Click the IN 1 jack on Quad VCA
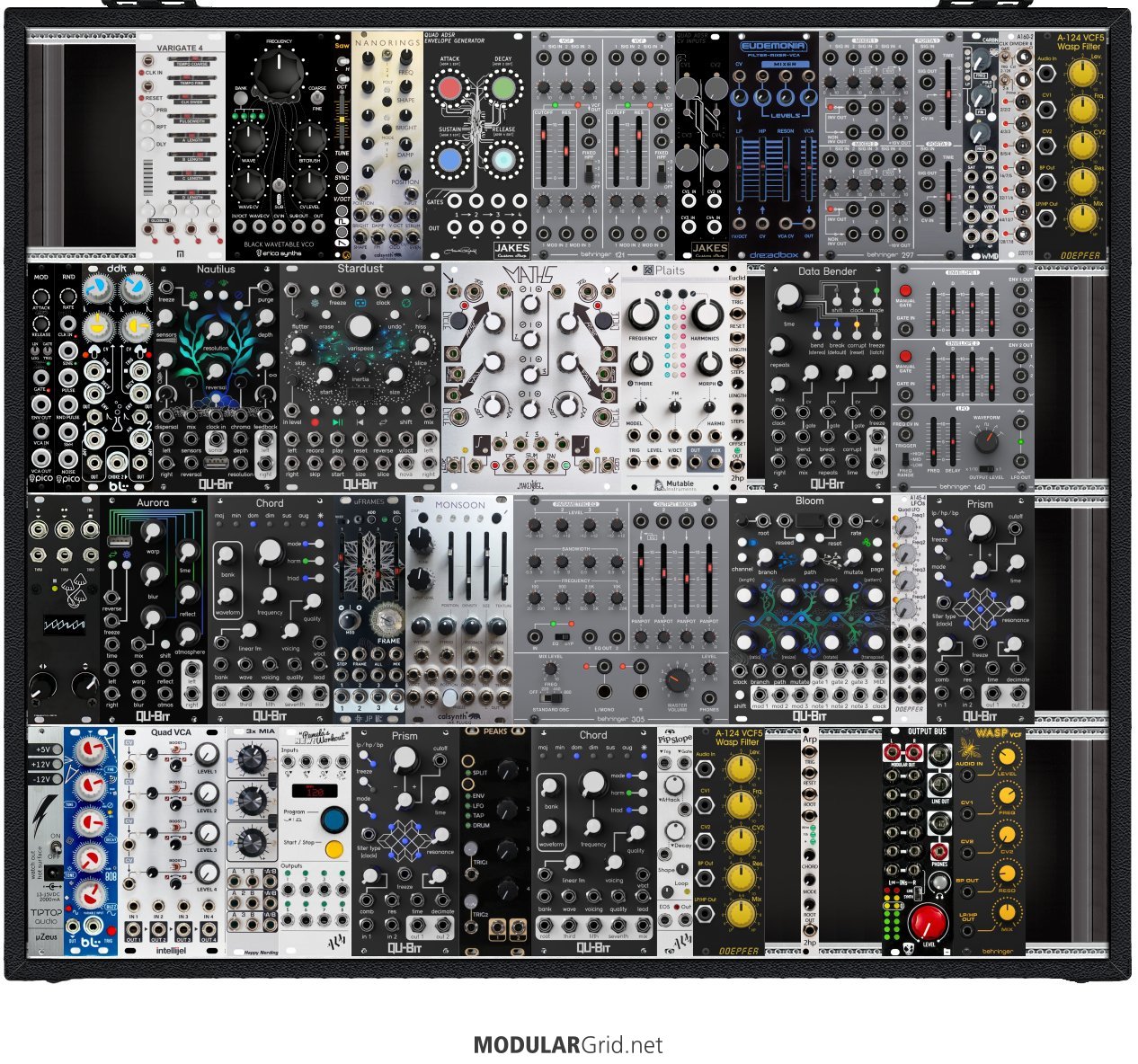This screenshot has height=1064, width=1138. pyautogui.click(x=133, y=905)
